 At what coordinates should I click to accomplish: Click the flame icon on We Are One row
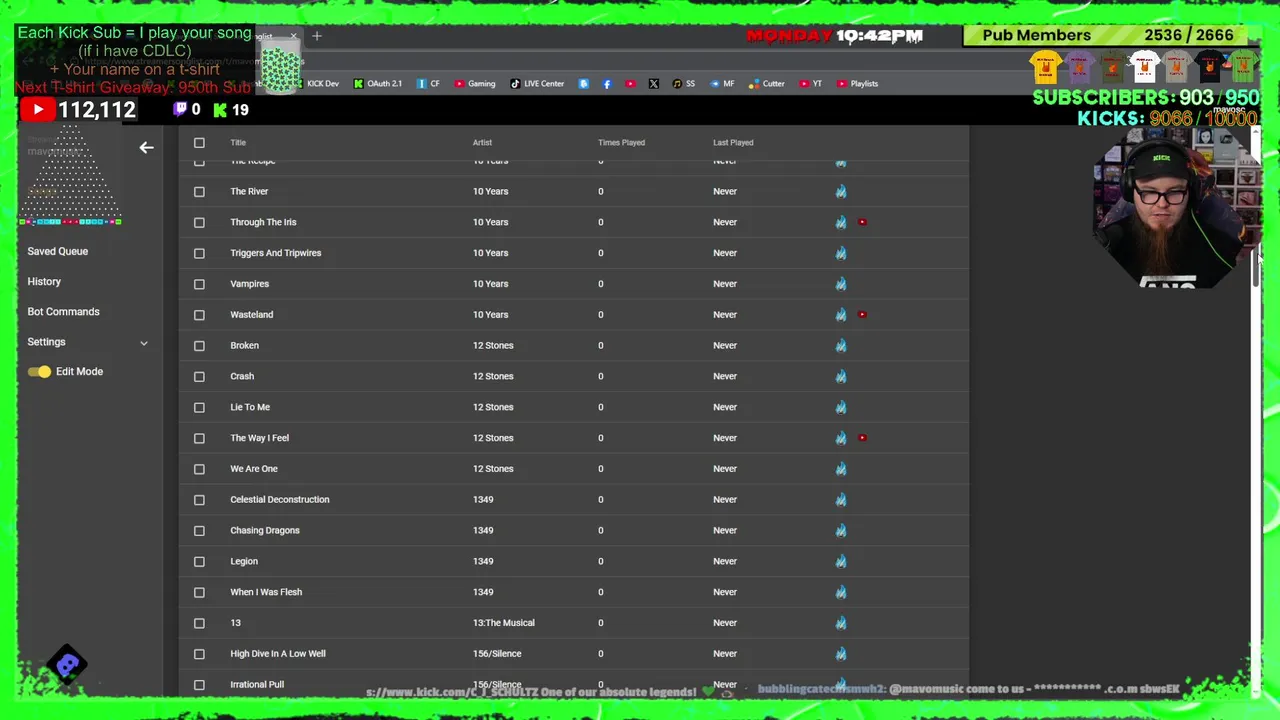coord(841,468)
